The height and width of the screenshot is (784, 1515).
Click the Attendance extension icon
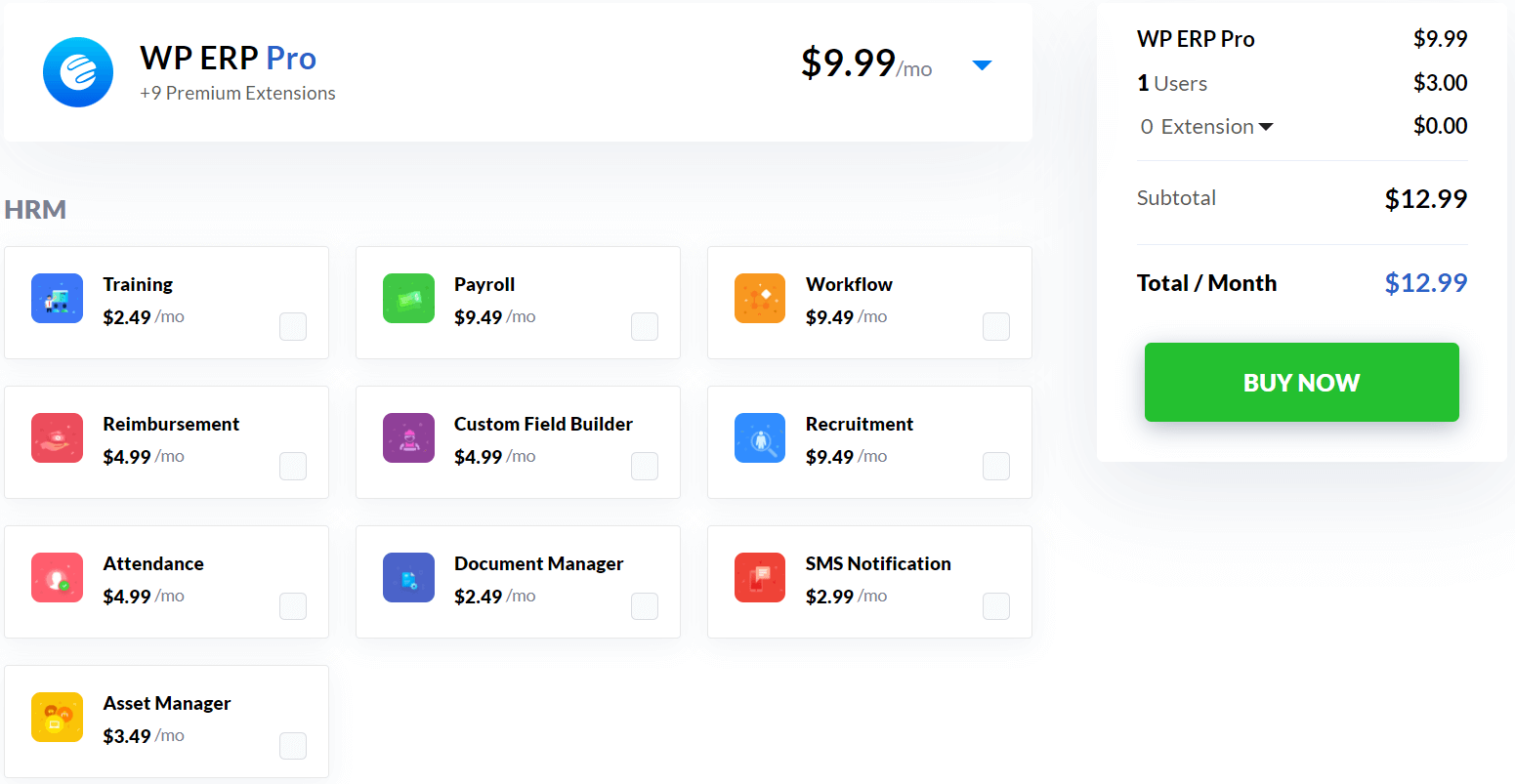[57, 577]
